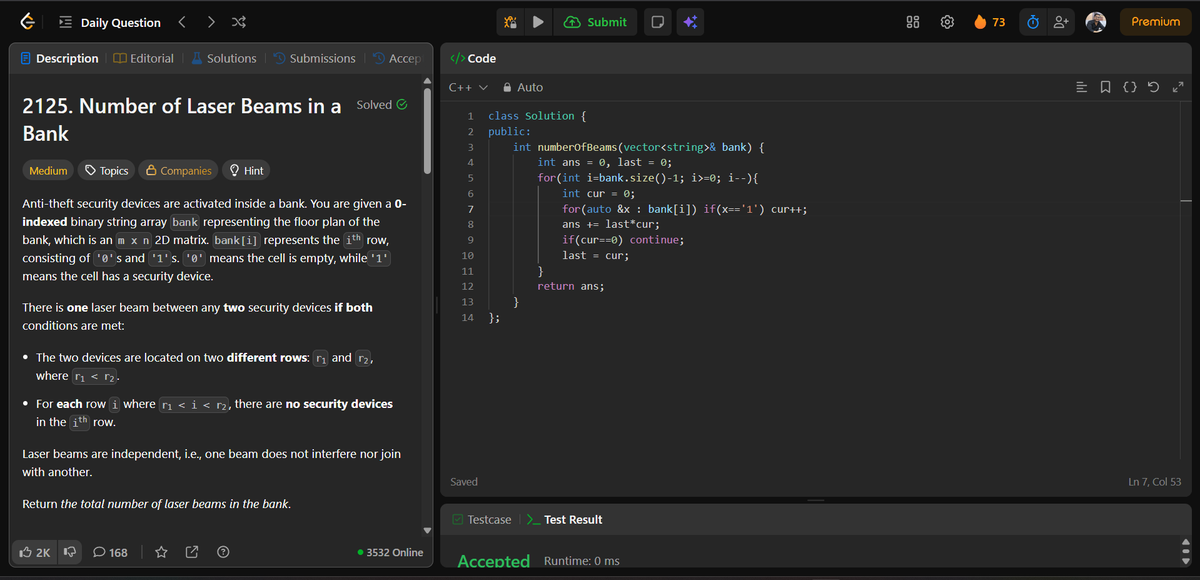The width and height of the screenshot is (1200, 580).
Task: Click the problem title 2125
Action: click(x=182, y=119)
